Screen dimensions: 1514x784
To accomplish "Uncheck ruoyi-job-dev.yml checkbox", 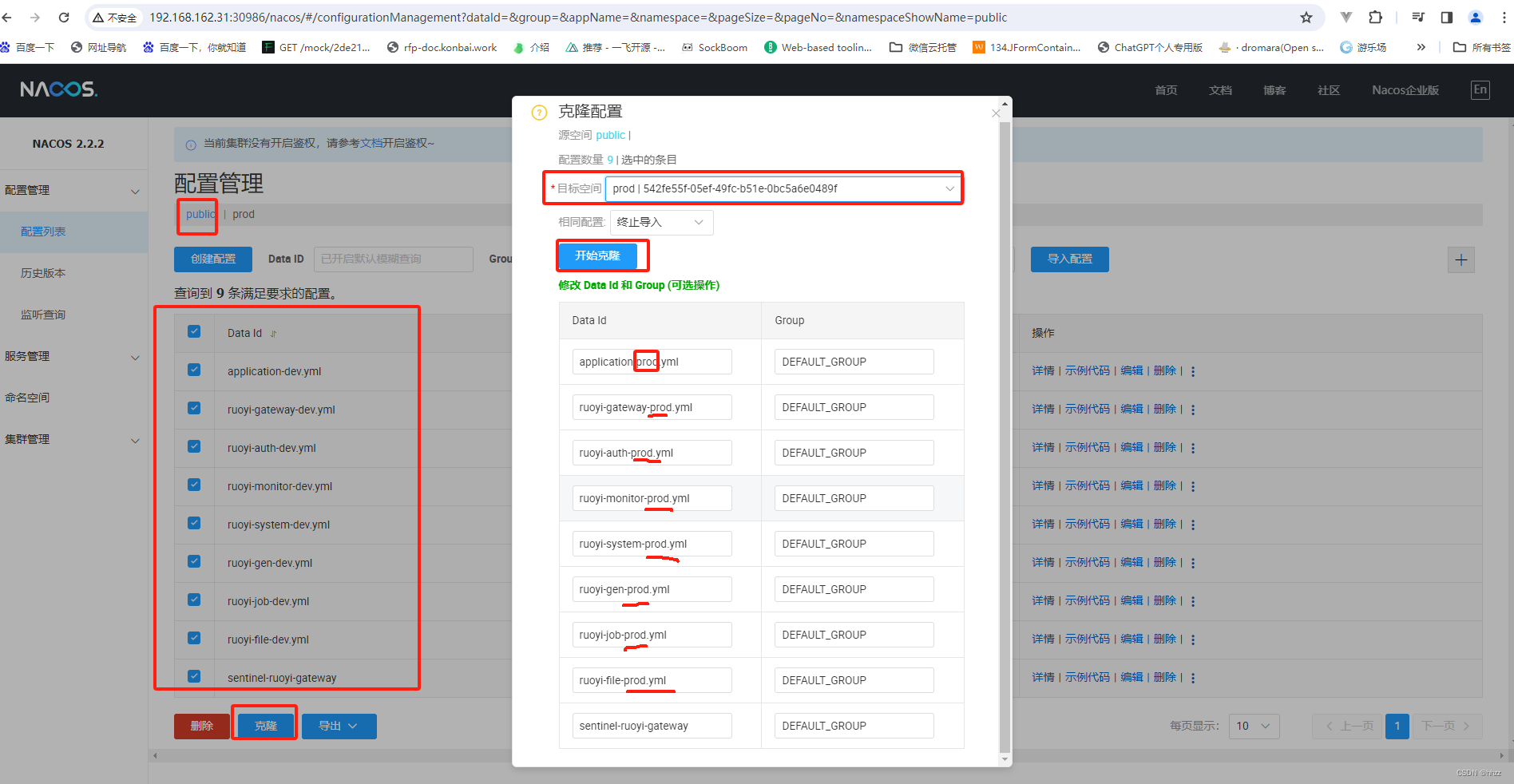I will [x=194, y=600].
